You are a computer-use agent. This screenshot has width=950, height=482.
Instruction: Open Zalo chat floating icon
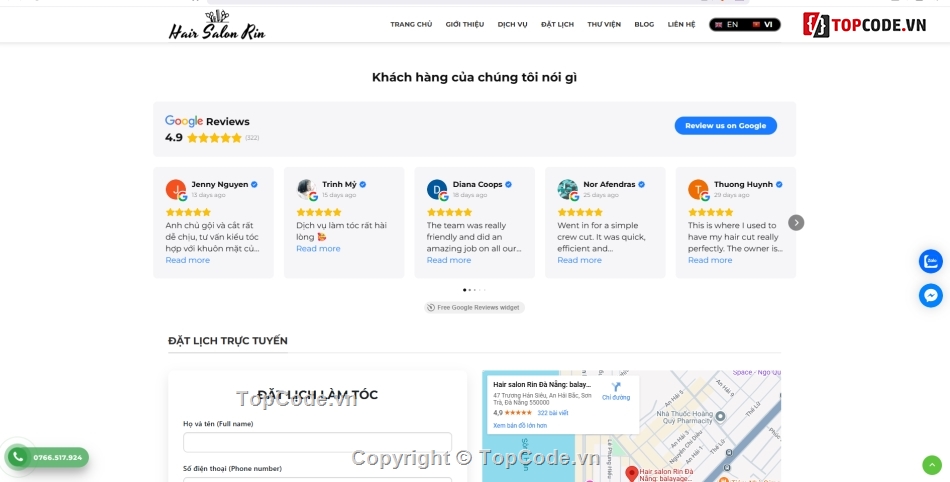pos(931,262)
